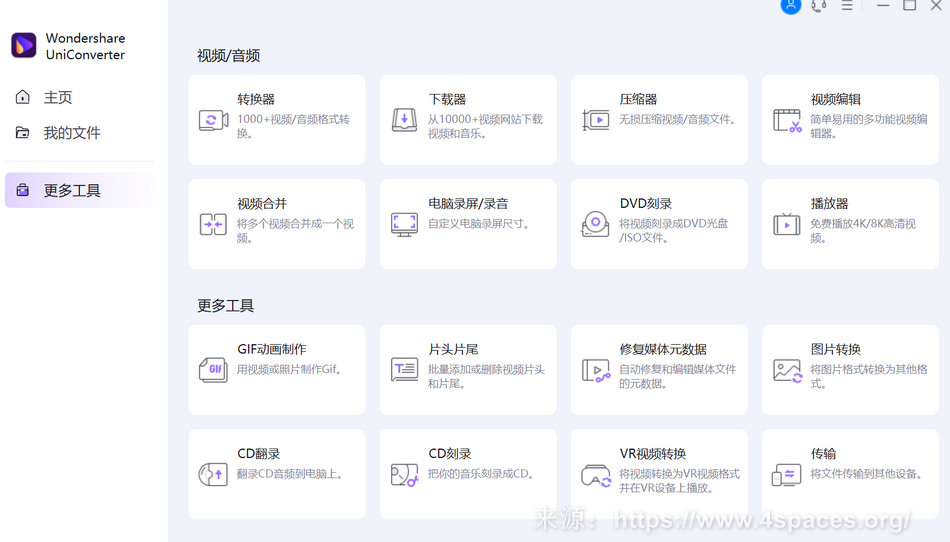The image size is (950, 542).
Task: Click the user account avatar icon
Action: click(x=791, y=6)
